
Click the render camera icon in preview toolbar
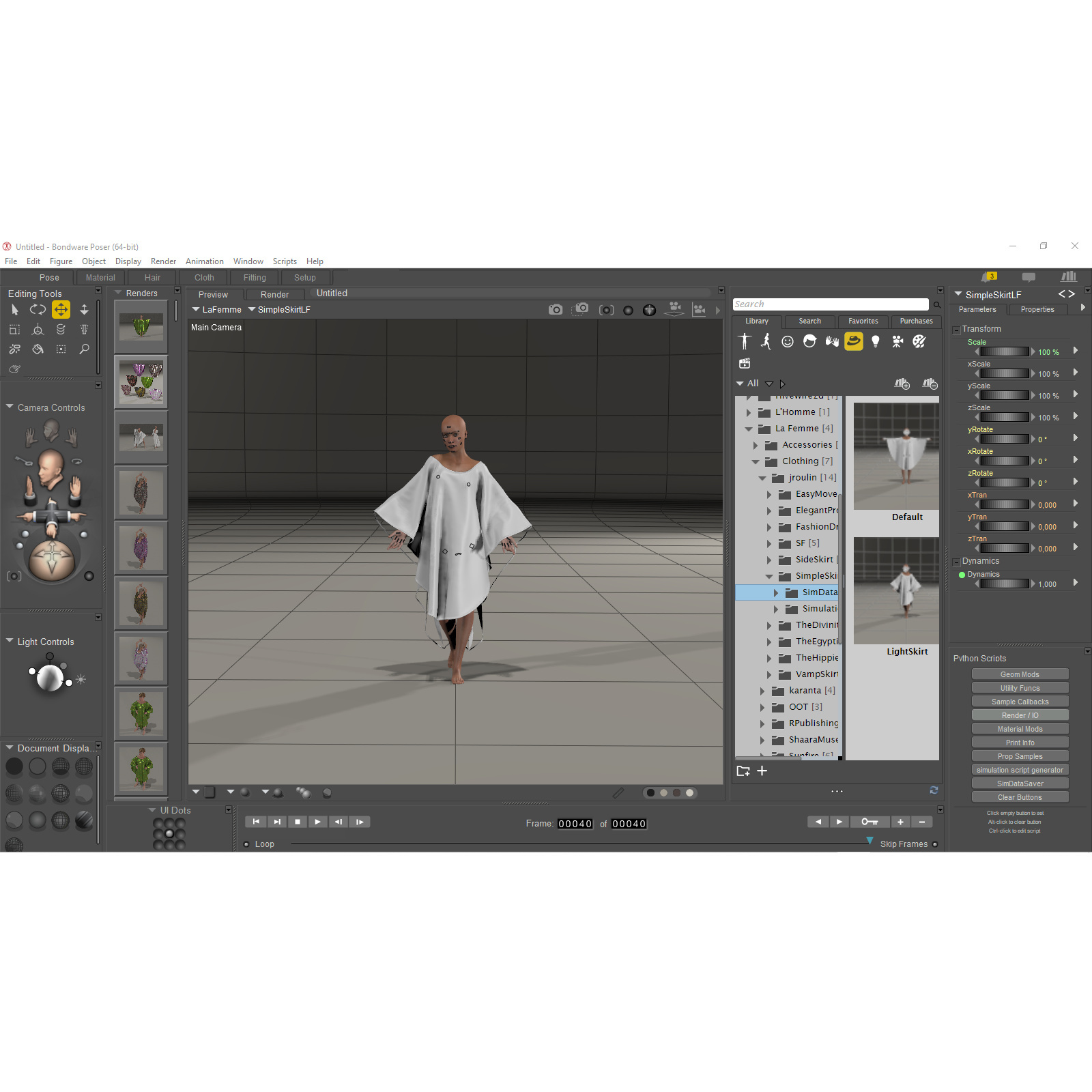[556, 310]
